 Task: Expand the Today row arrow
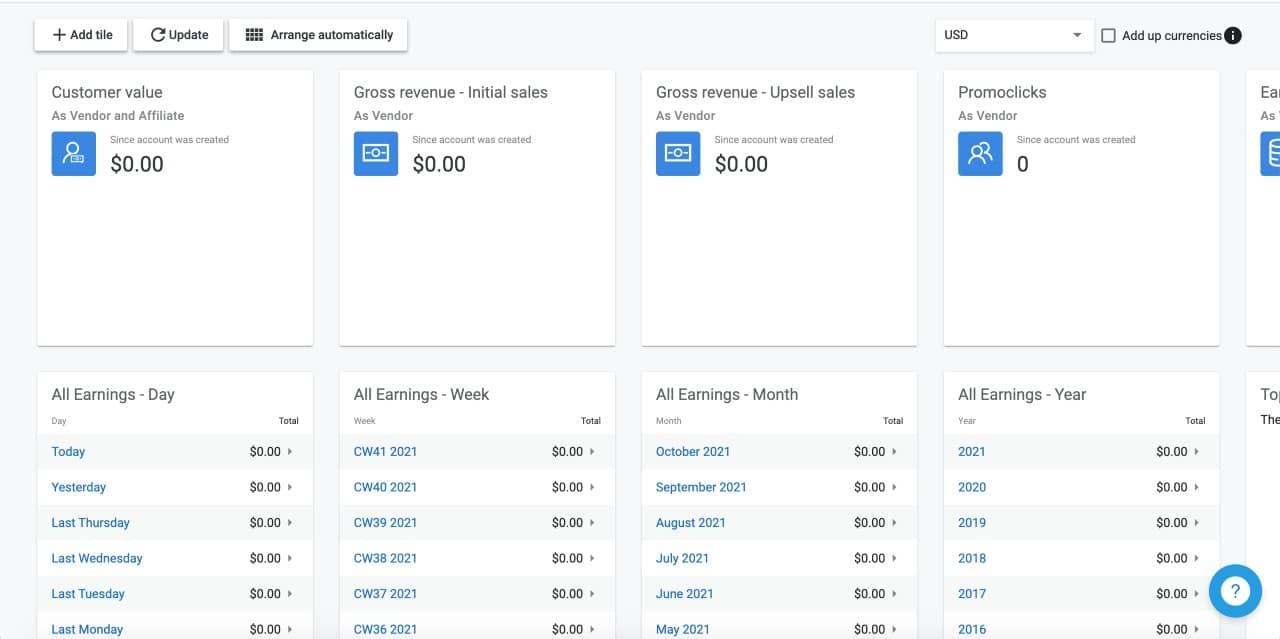tap(290, 452)
